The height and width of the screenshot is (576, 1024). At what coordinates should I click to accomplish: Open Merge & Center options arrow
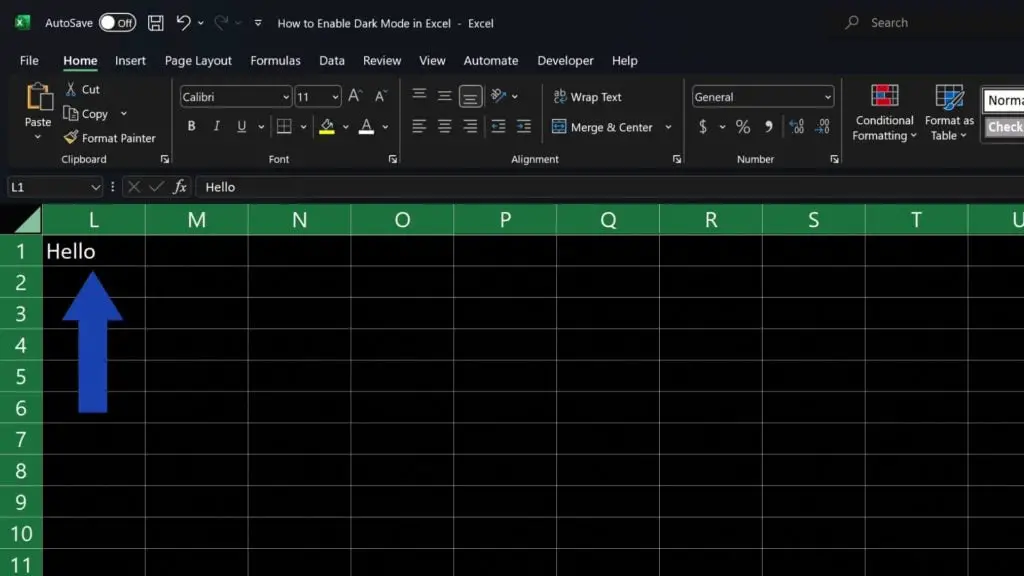(668, 127)
